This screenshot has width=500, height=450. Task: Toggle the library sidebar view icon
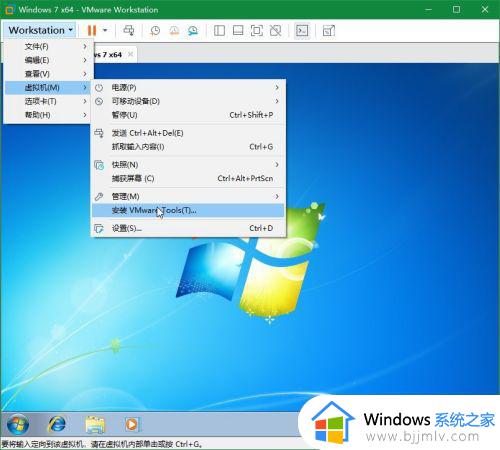point(219,31)
